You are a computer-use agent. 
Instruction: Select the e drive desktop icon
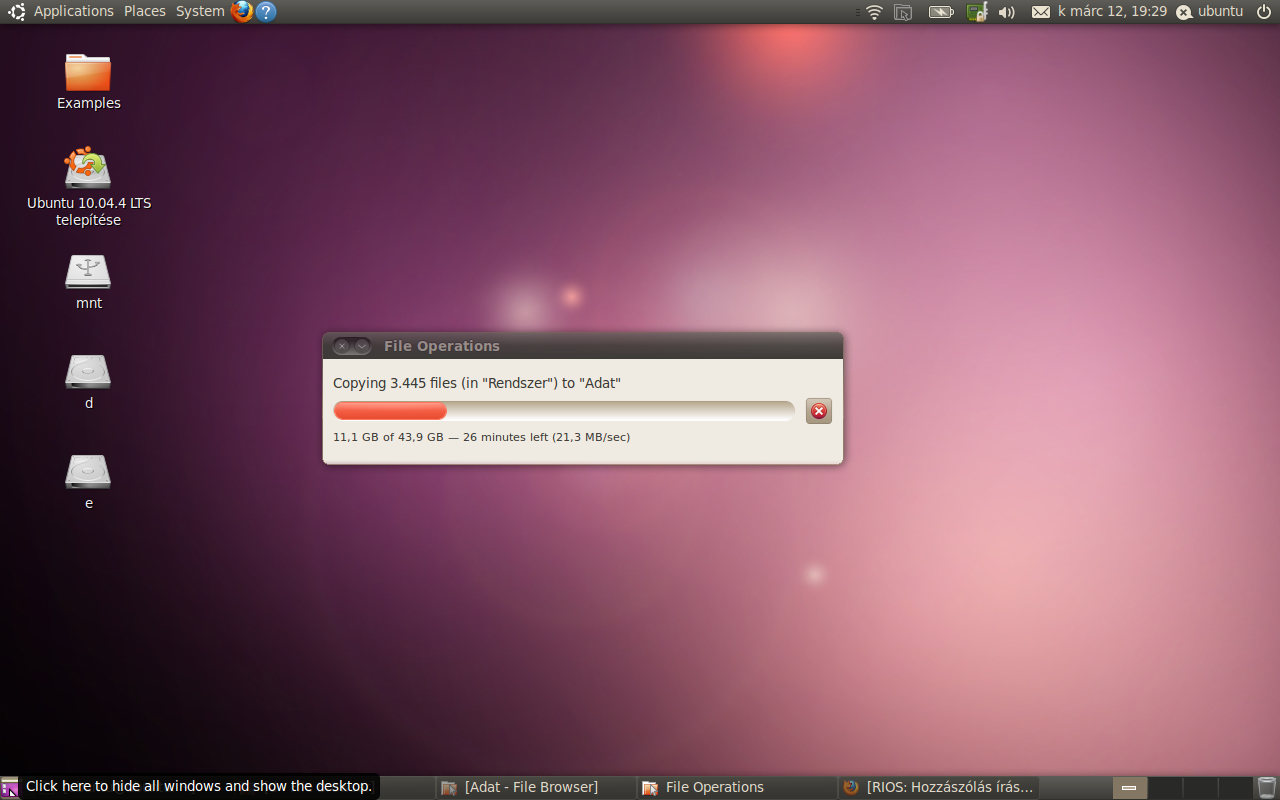coord(88,472)
